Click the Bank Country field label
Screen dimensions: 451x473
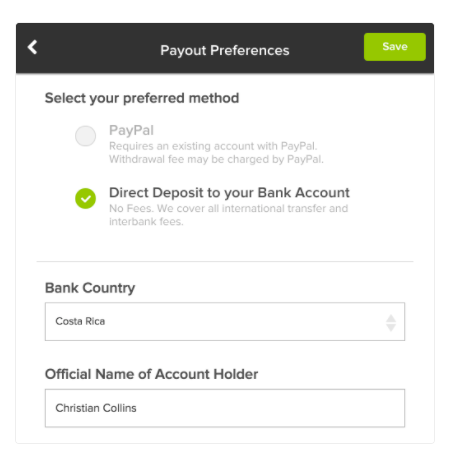coord(90,288)
